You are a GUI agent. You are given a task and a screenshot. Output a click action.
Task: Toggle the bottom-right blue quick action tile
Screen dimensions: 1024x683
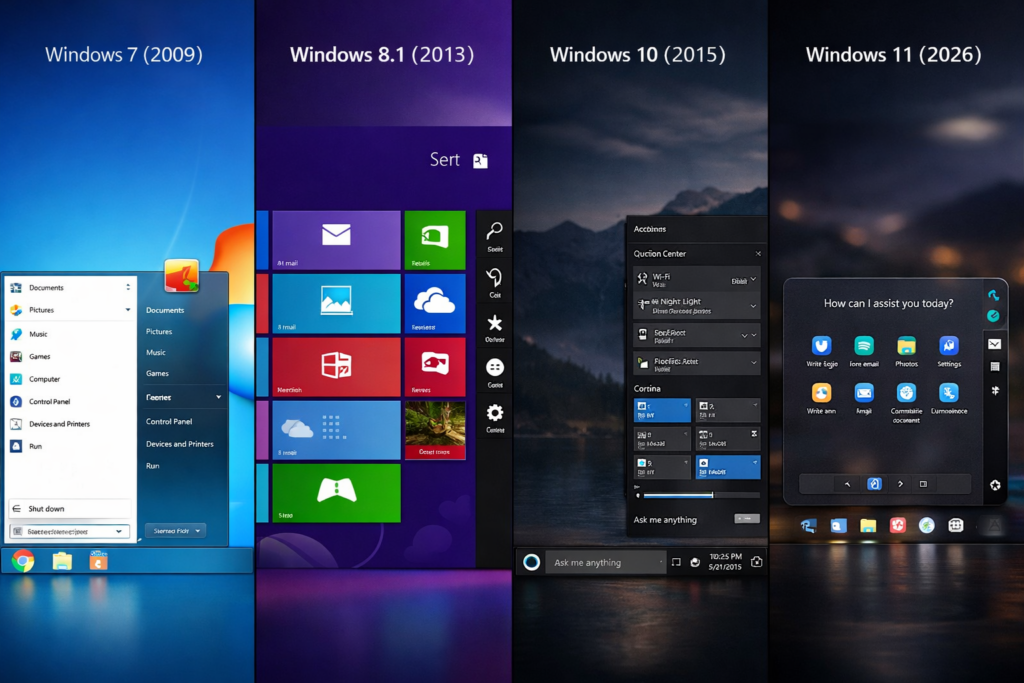pyautogui.click(x=727, y=467)
